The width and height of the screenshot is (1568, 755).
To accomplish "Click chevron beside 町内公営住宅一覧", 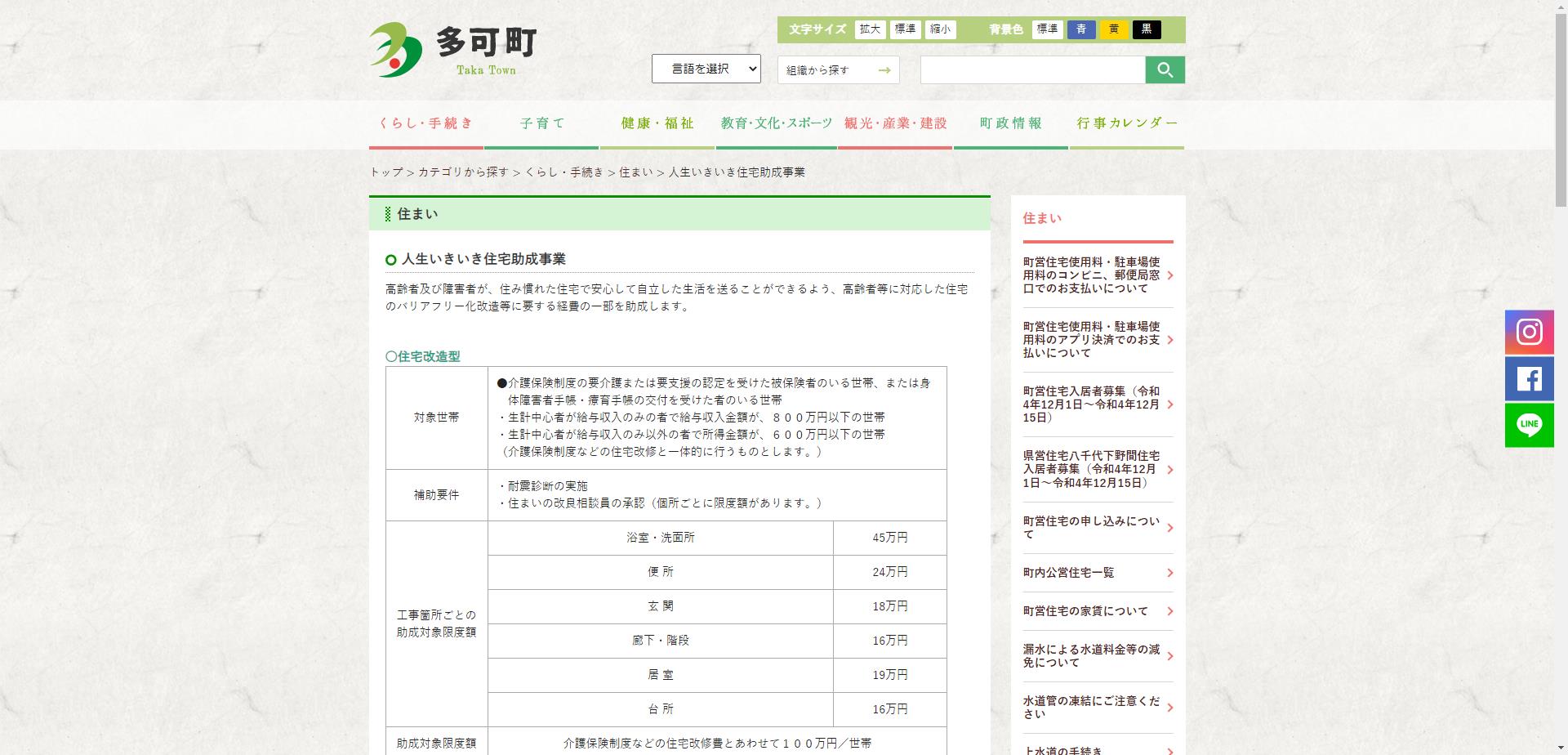I will 1170,573.
